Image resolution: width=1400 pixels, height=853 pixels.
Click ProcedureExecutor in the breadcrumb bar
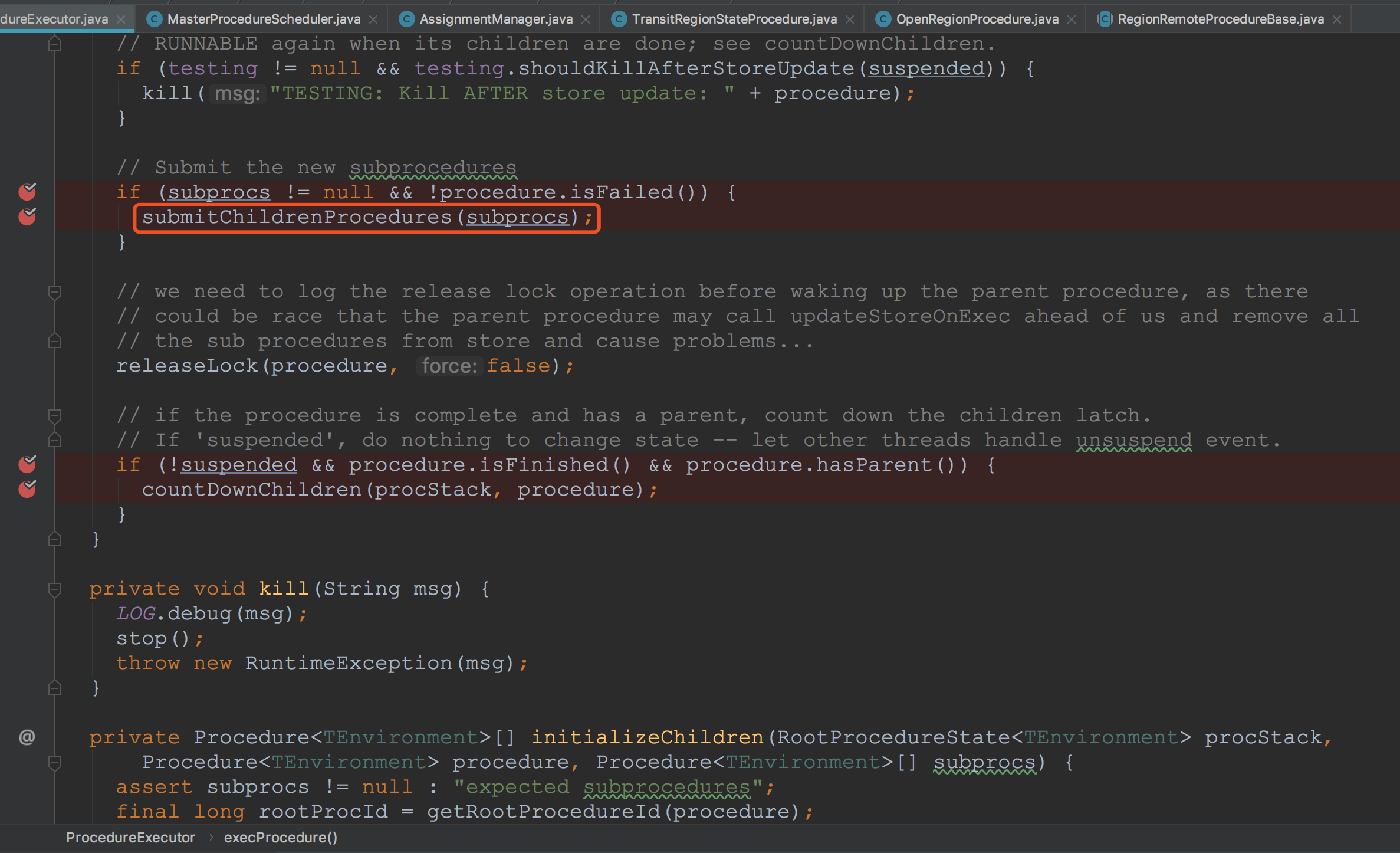[x=130, y=838]
